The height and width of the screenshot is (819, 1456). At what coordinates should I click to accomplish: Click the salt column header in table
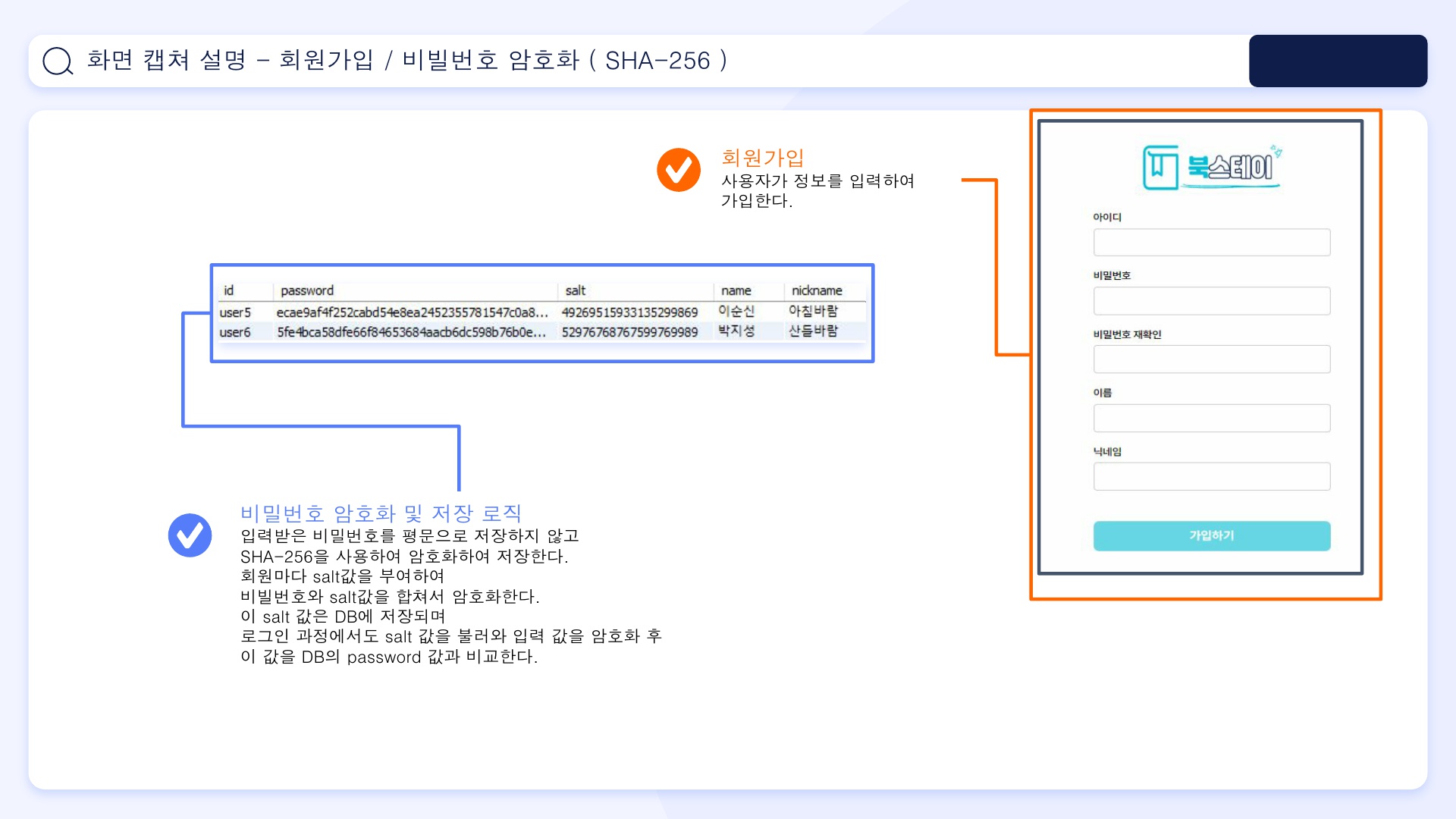576,290
